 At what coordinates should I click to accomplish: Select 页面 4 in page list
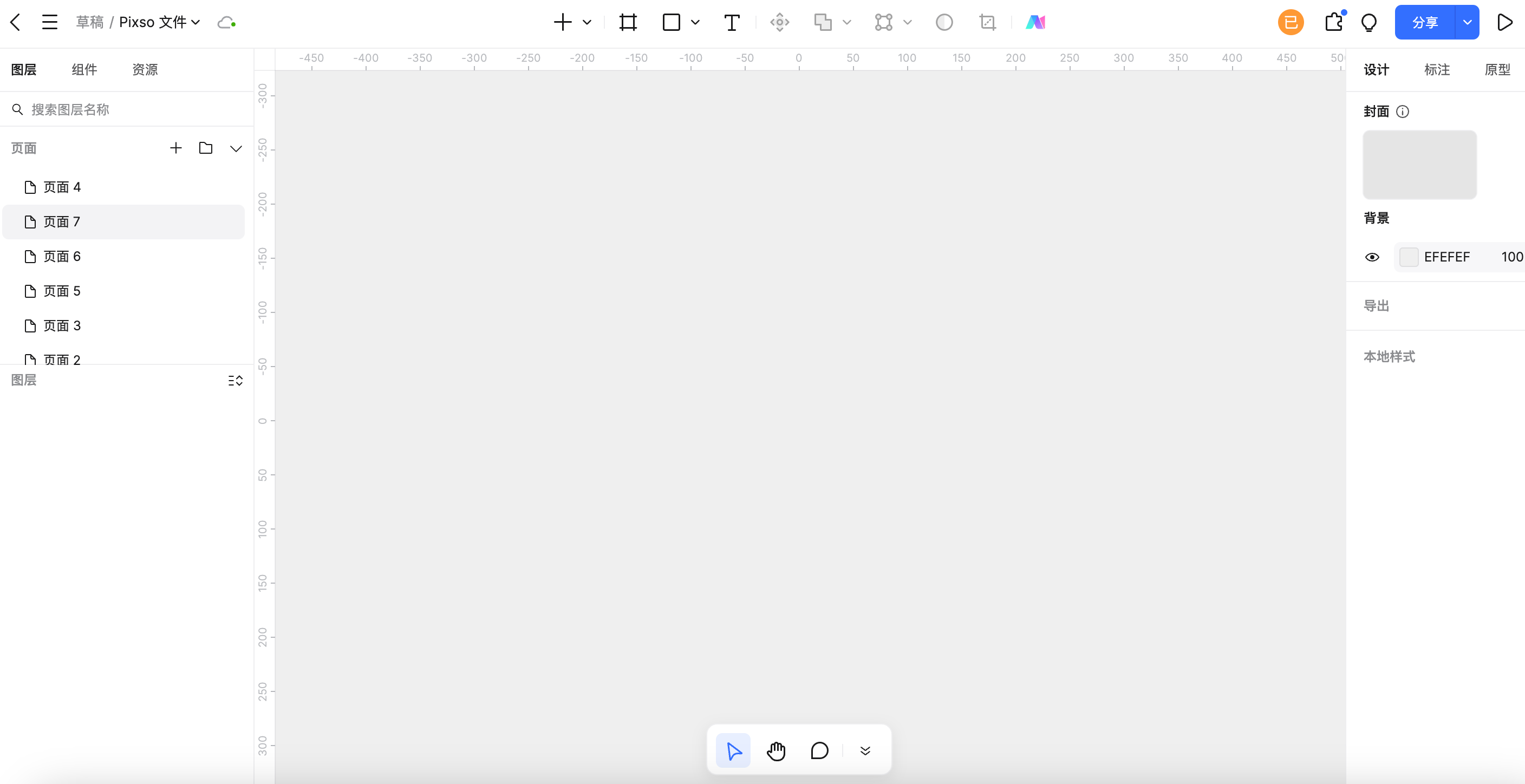point(123,187)
